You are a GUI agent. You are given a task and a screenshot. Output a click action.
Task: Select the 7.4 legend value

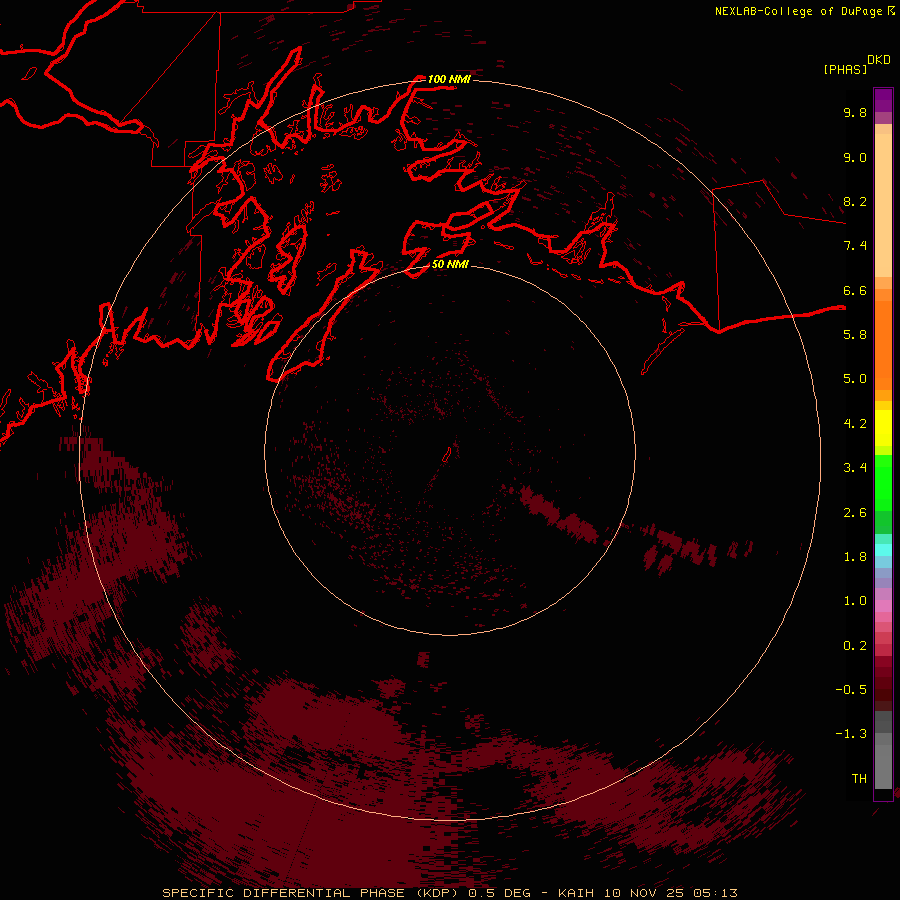point(855,246)
